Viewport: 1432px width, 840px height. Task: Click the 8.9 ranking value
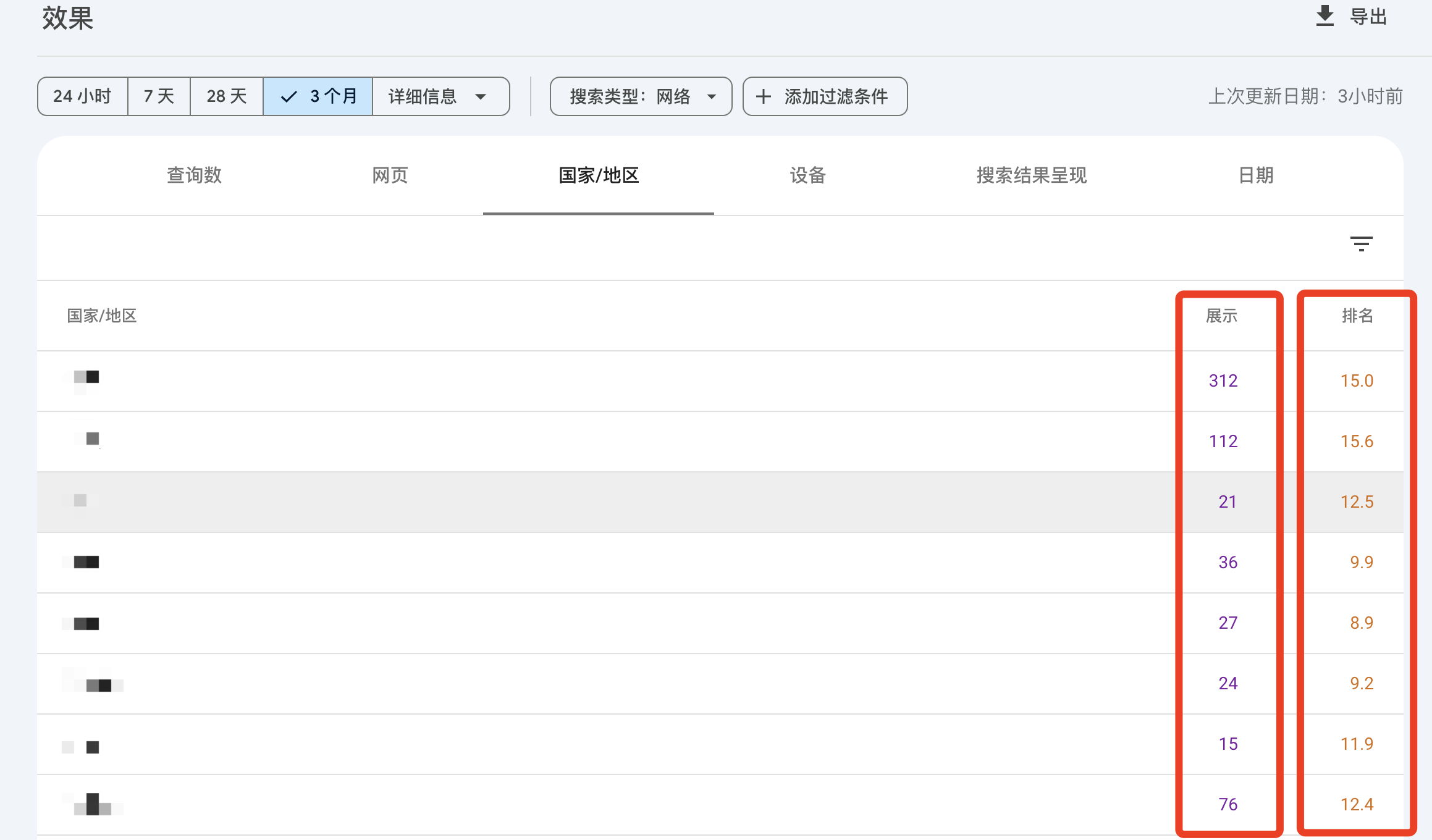point(1362,623)
